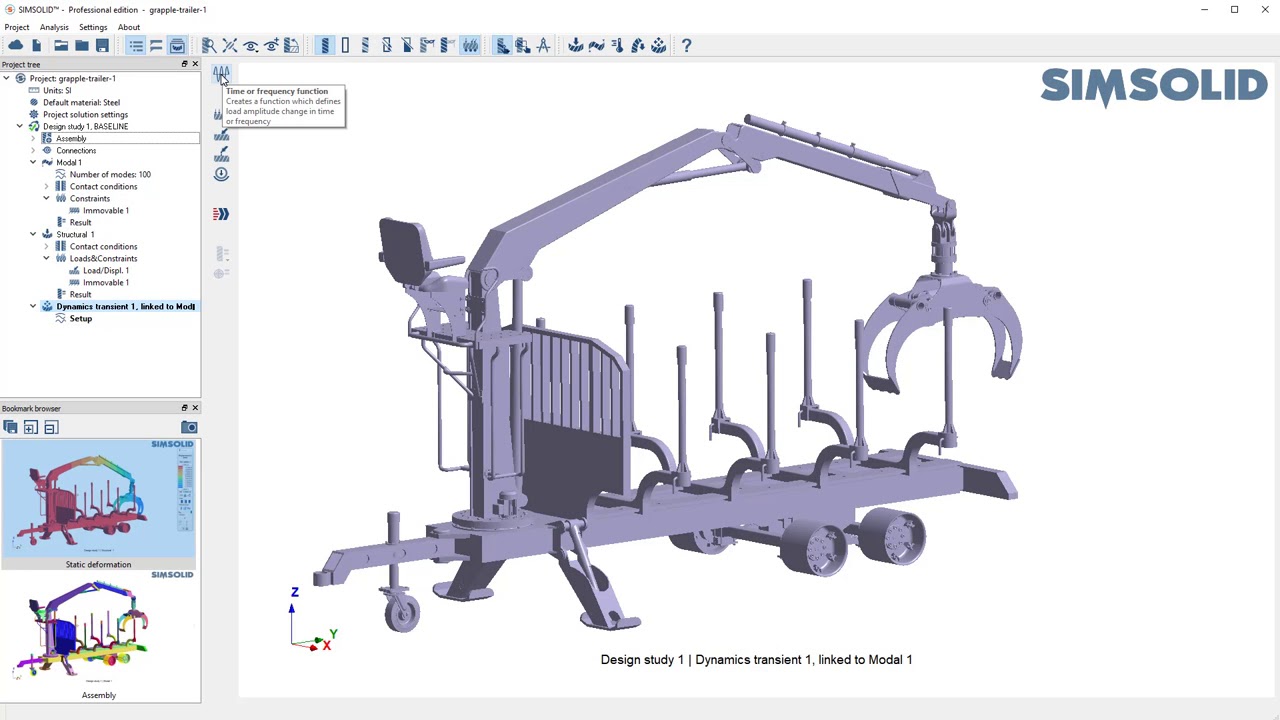Image resolution: width=1280 pixels, height=720 pixels.
Task: Click the XYZ axis triad in viewport
Action: (x=312, y=620)
